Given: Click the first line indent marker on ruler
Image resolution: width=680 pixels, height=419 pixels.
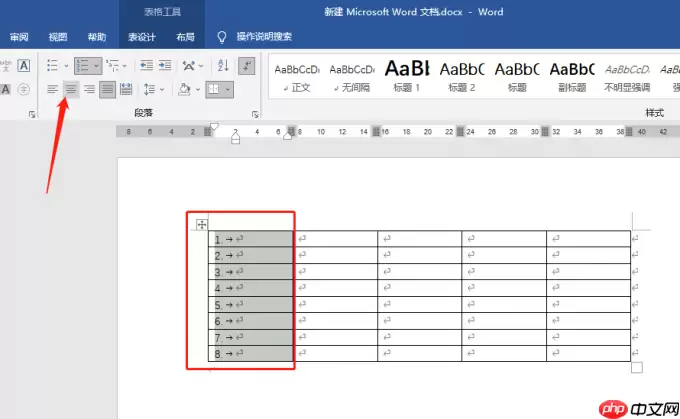Looking at the screenshot, I should click(214, 127).
